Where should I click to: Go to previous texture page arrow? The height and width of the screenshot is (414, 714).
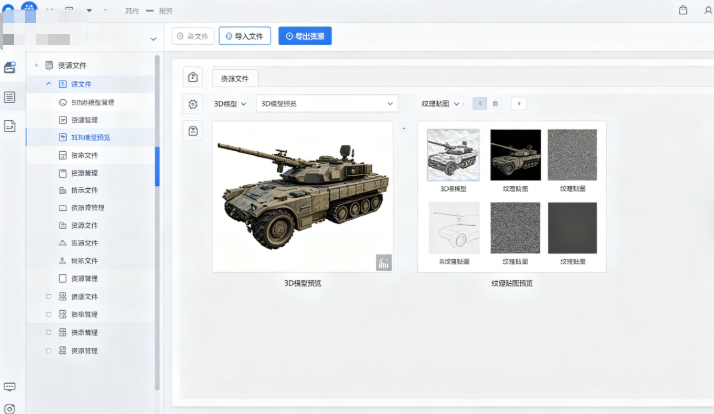click(480, 103)
